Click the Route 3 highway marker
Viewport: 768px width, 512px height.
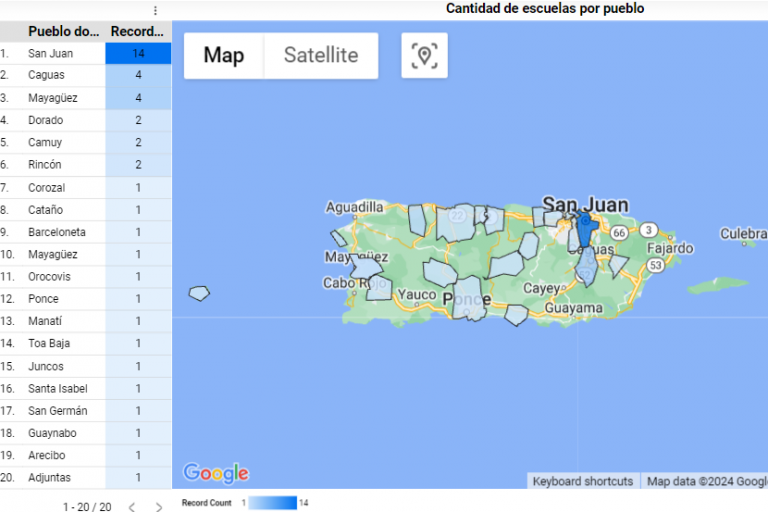[x=649, y=230]
